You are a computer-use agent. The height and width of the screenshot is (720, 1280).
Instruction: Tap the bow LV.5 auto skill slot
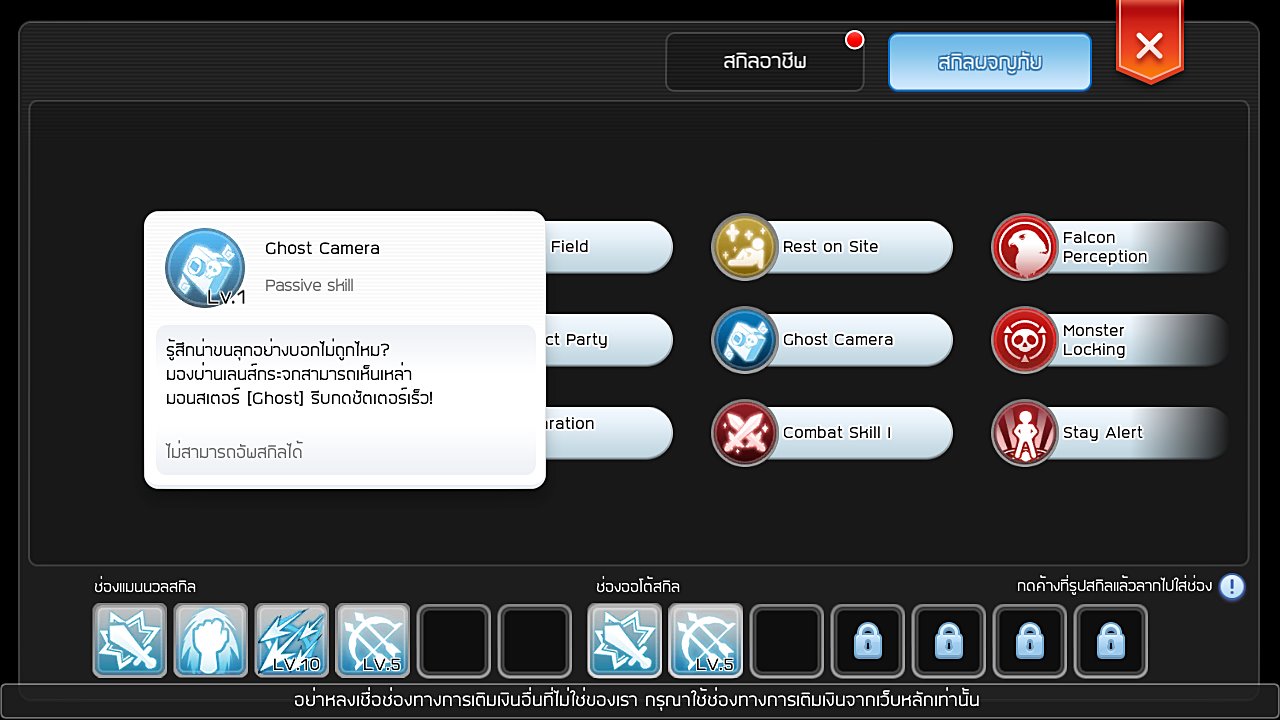[706, 641]
